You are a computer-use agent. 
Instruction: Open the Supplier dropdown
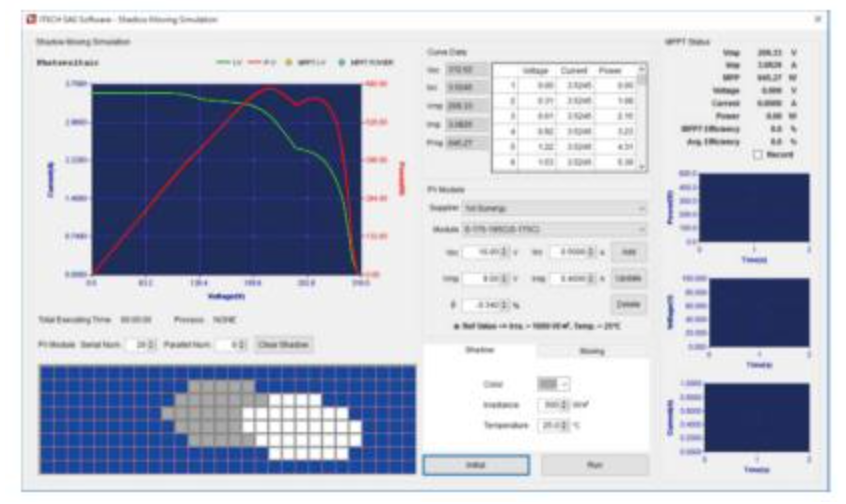pyautogui.click(x=554, y=208)
